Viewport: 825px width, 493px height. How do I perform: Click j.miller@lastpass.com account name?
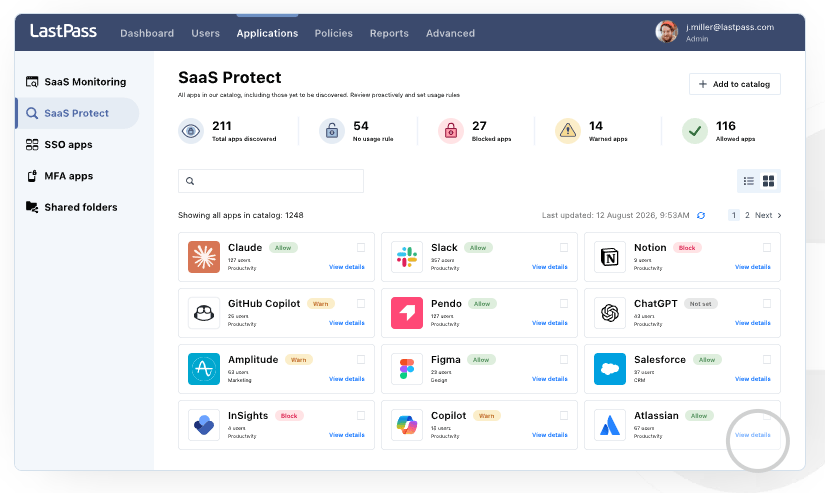(x=730, y=27)
